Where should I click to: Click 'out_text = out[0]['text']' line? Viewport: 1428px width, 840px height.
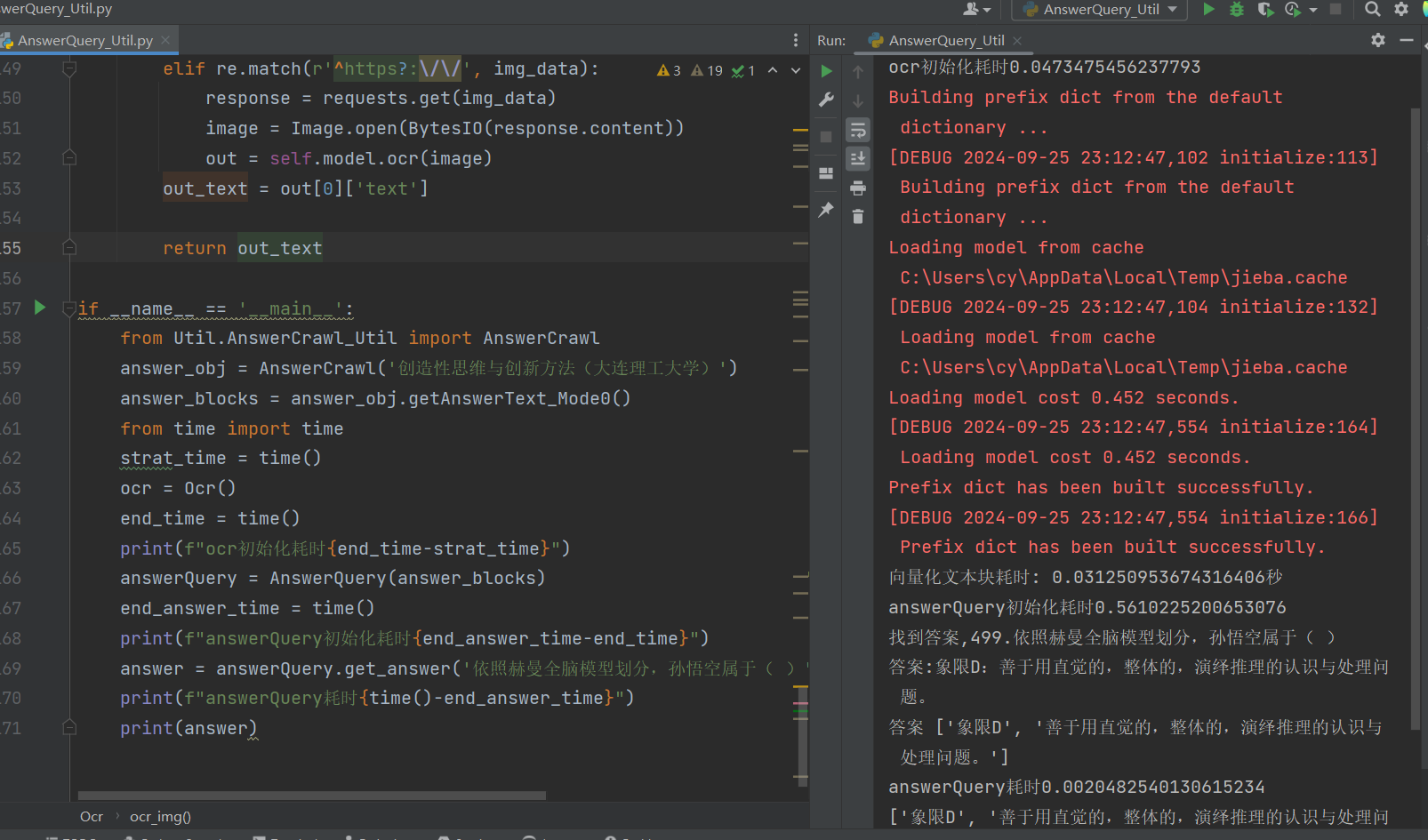click(295, 188)
